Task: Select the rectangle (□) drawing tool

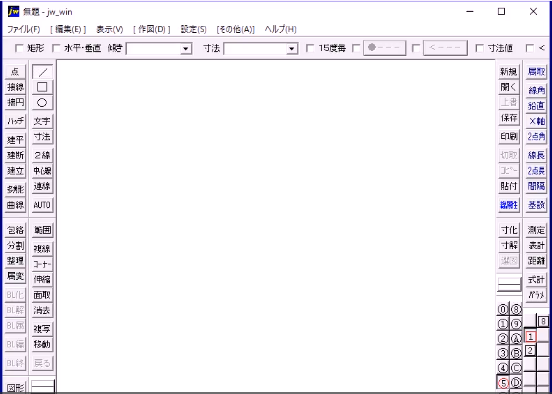Action: tap(42, 87)
